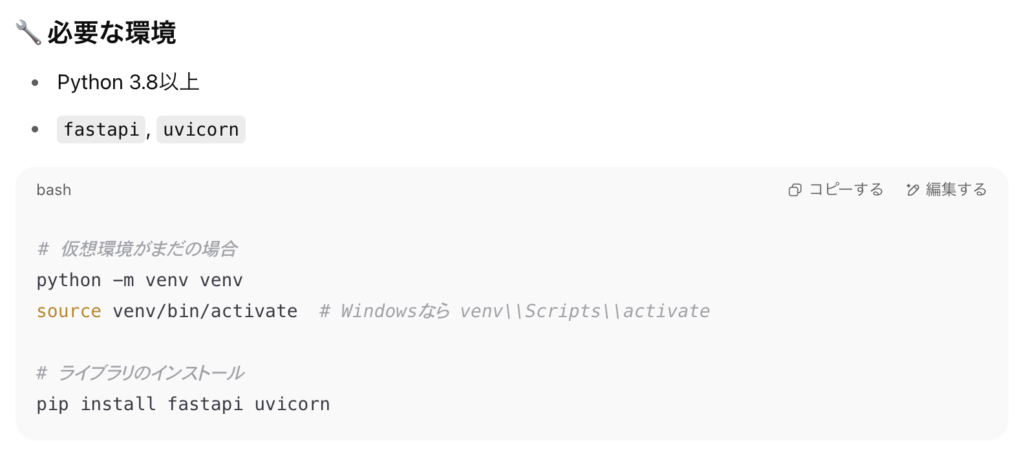Click the venv/bin/activate path text
Viewport: 1024px width, 456px height.
205,312
